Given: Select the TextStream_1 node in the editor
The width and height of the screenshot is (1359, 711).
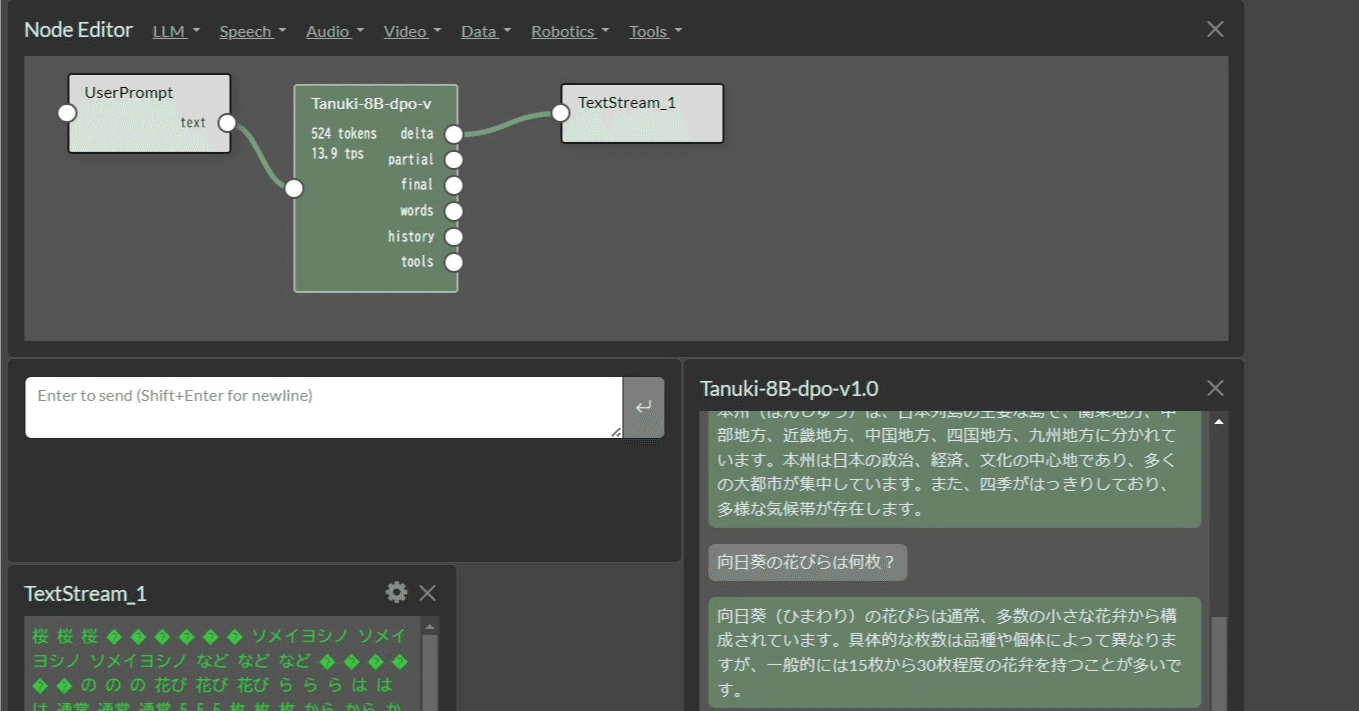Looking at the screenshot, I should pos(641,113).
